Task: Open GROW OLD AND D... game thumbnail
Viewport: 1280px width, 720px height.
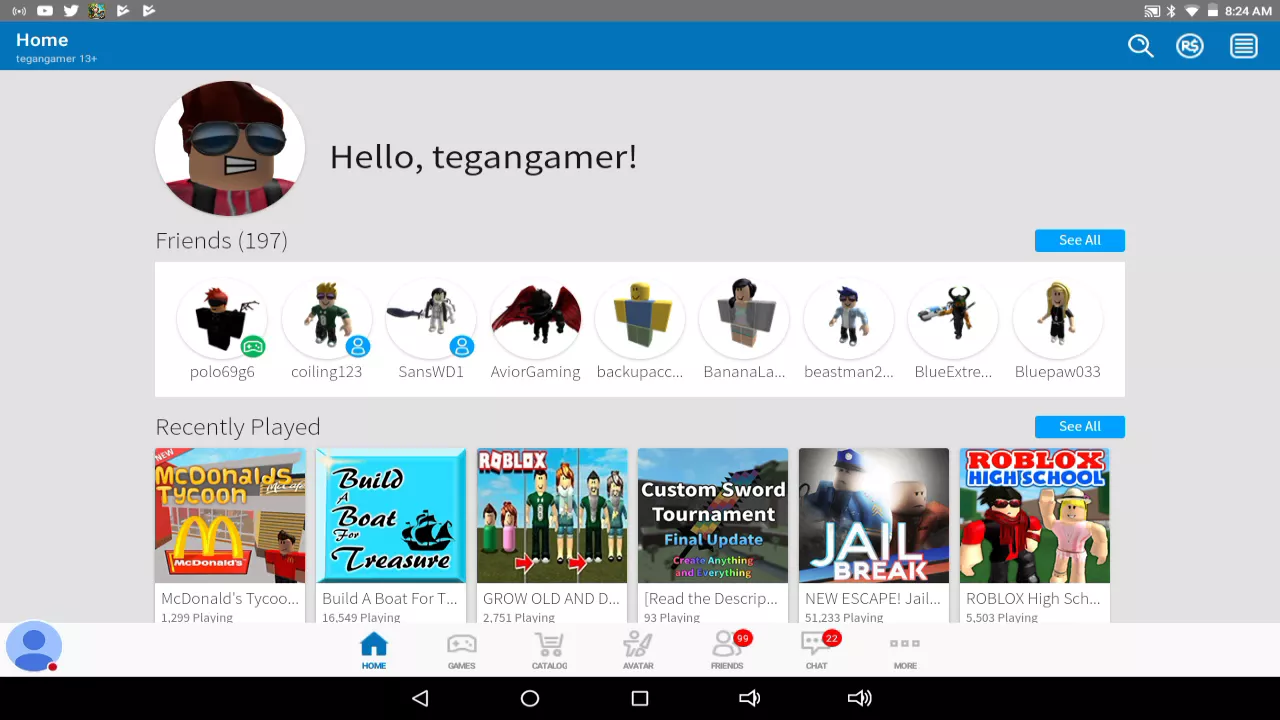Action: 552,515
